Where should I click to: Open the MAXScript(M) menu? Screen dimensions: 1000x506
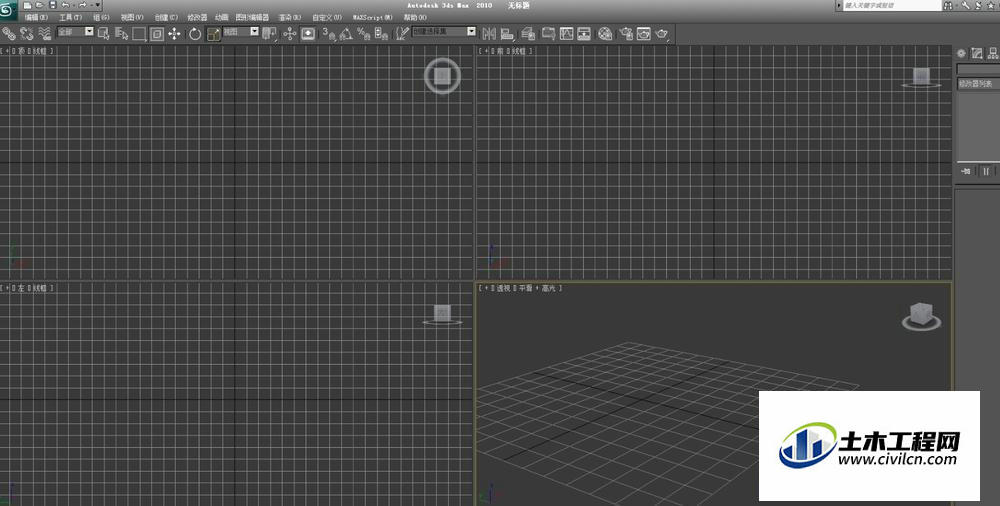click(372, 17)
